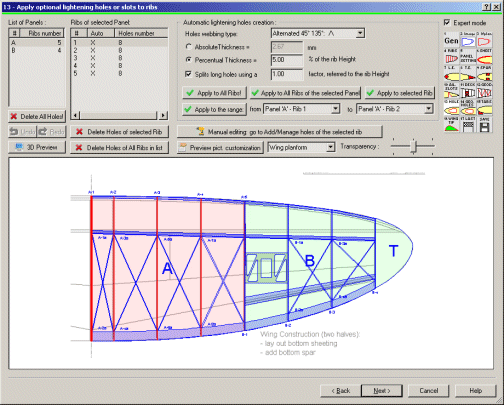Select the Ribs step icon

click(451, 57)
